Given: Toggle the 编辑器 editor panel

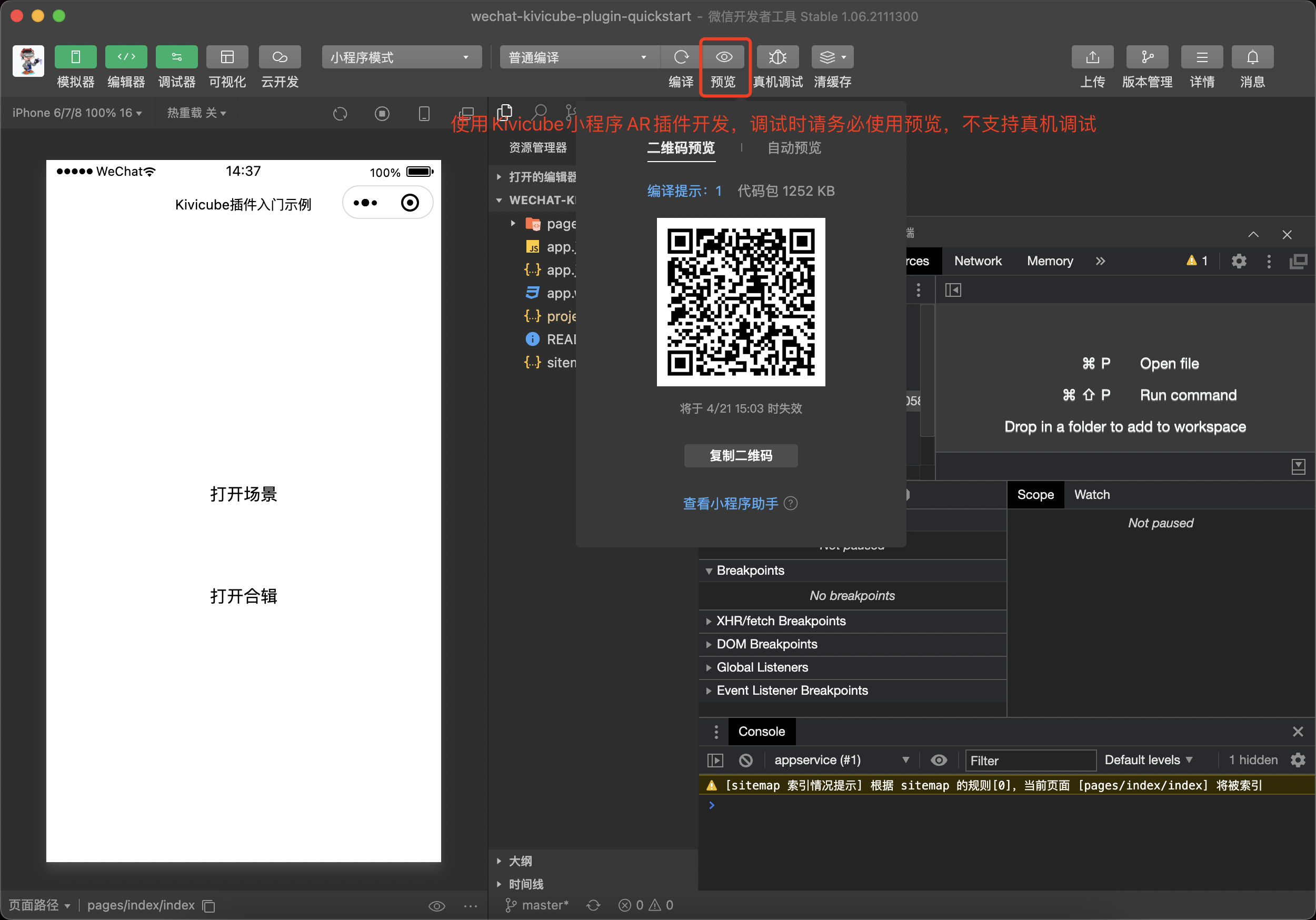Looking at the screenshot, I should tap(126, 57).
